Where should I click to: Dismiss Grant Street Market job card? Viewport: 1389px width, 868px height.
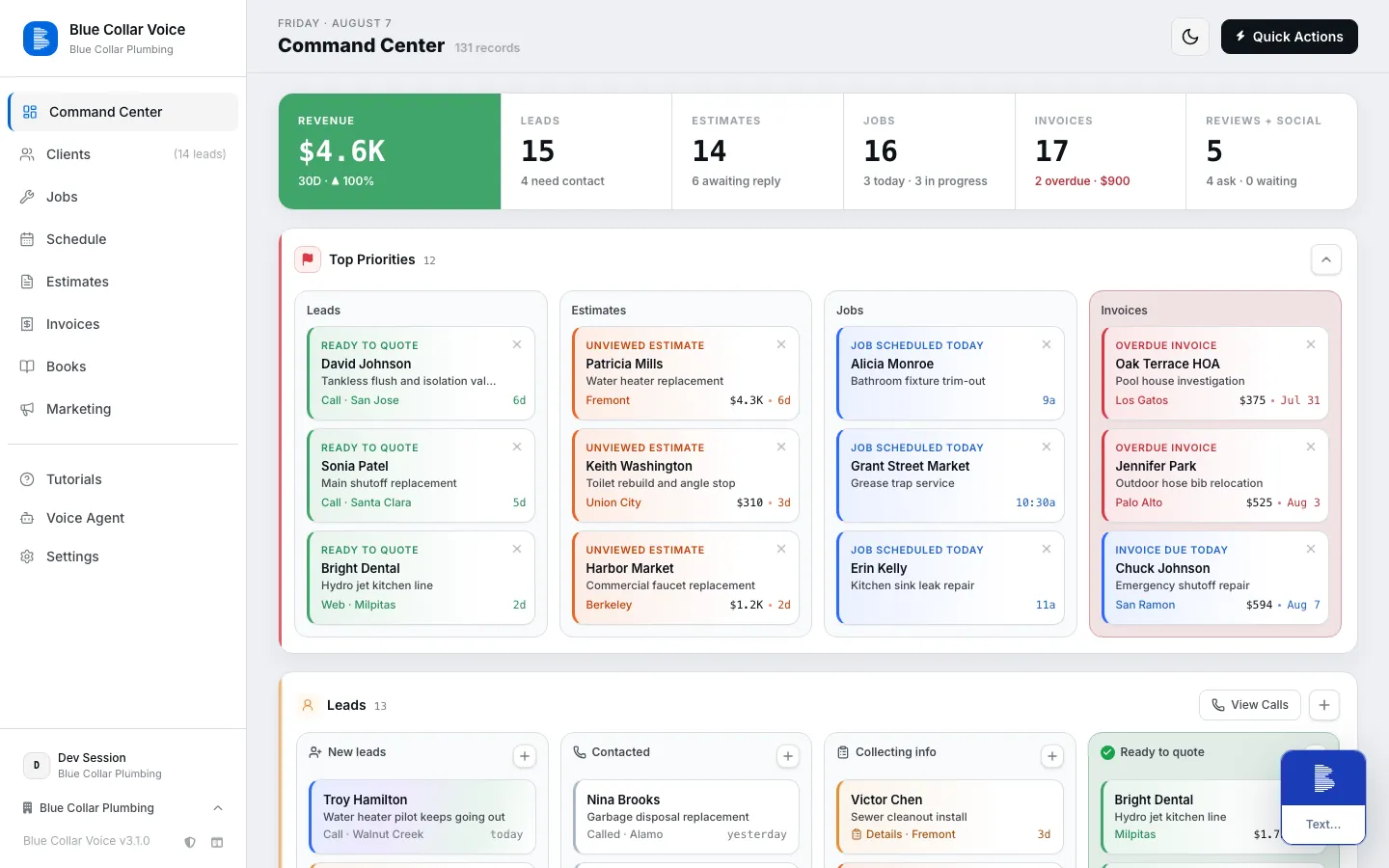coord(1047,447)
